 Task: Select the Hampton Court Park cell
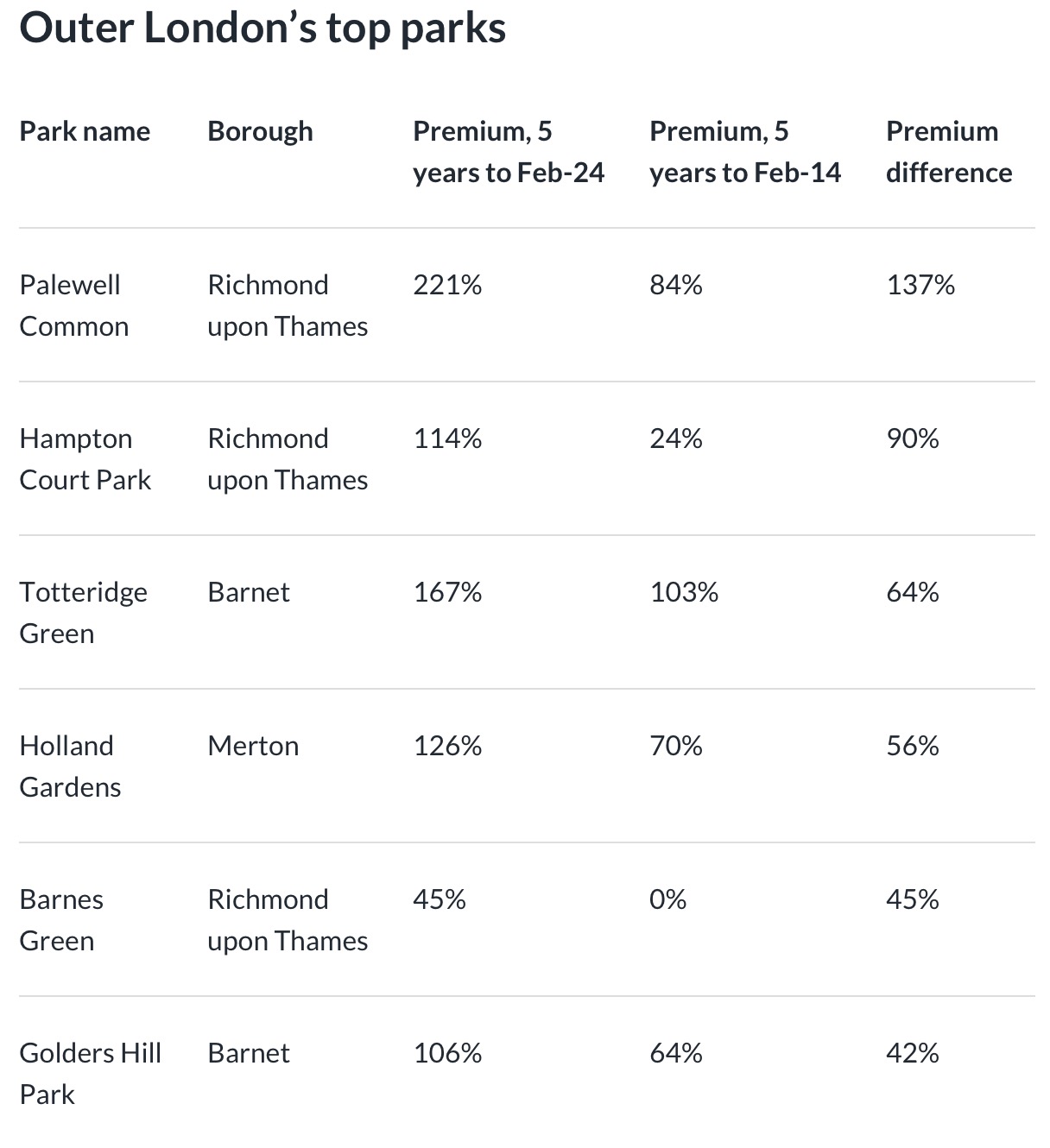click(x=85, y=459)
